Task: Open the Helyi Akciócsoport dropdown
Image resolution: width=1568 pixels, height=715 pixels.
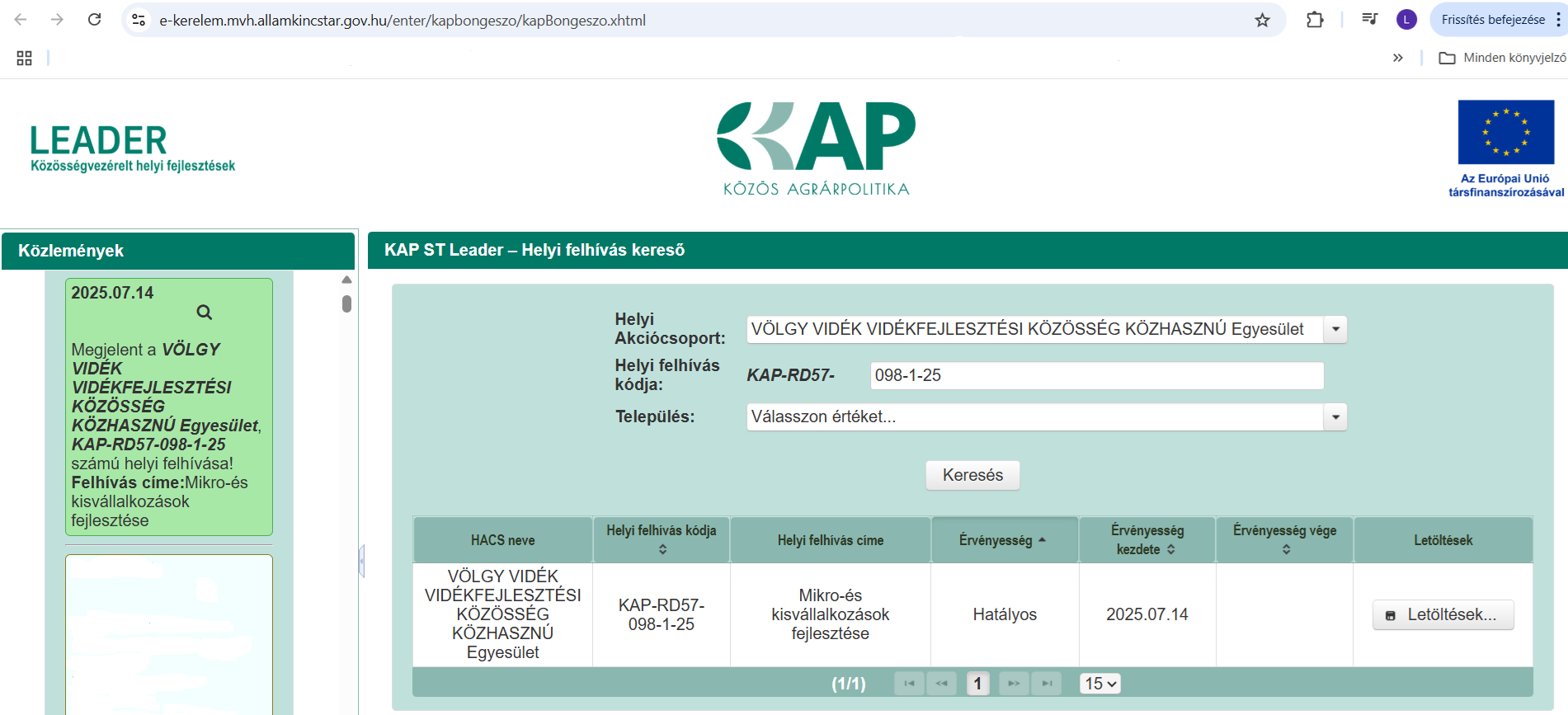Action: (x=1047, y=329)
